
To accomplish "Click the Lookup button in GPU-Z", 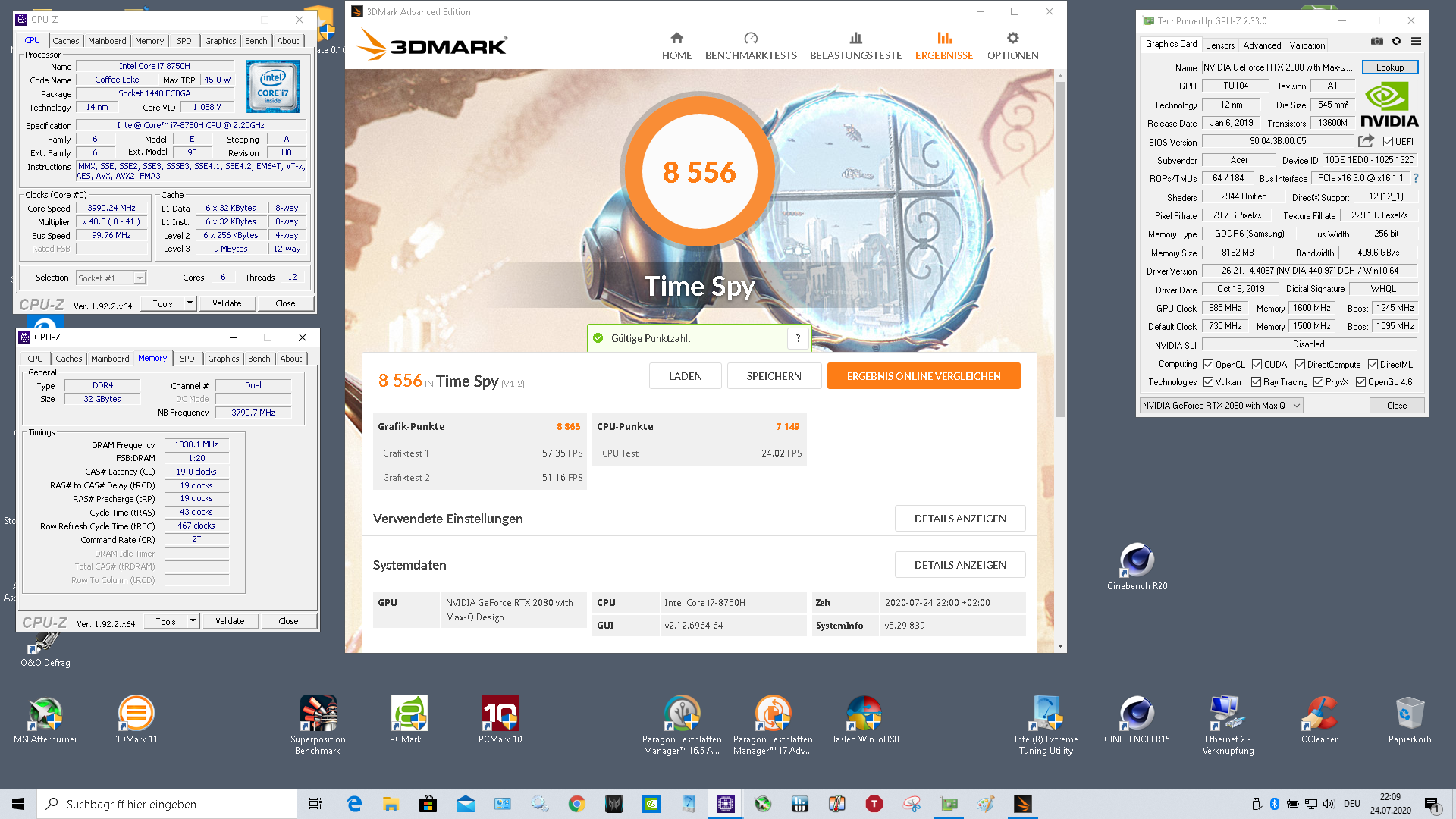I will [x=1390, y=67].
